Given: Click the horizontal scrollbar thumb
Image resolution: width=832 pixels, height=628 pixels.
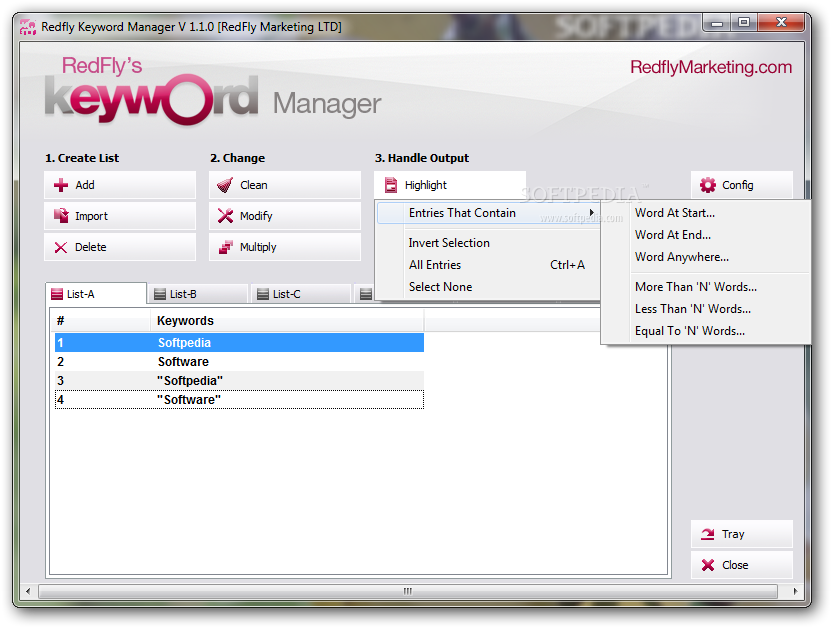Looking at the screenshot, I should pos(408,591).
